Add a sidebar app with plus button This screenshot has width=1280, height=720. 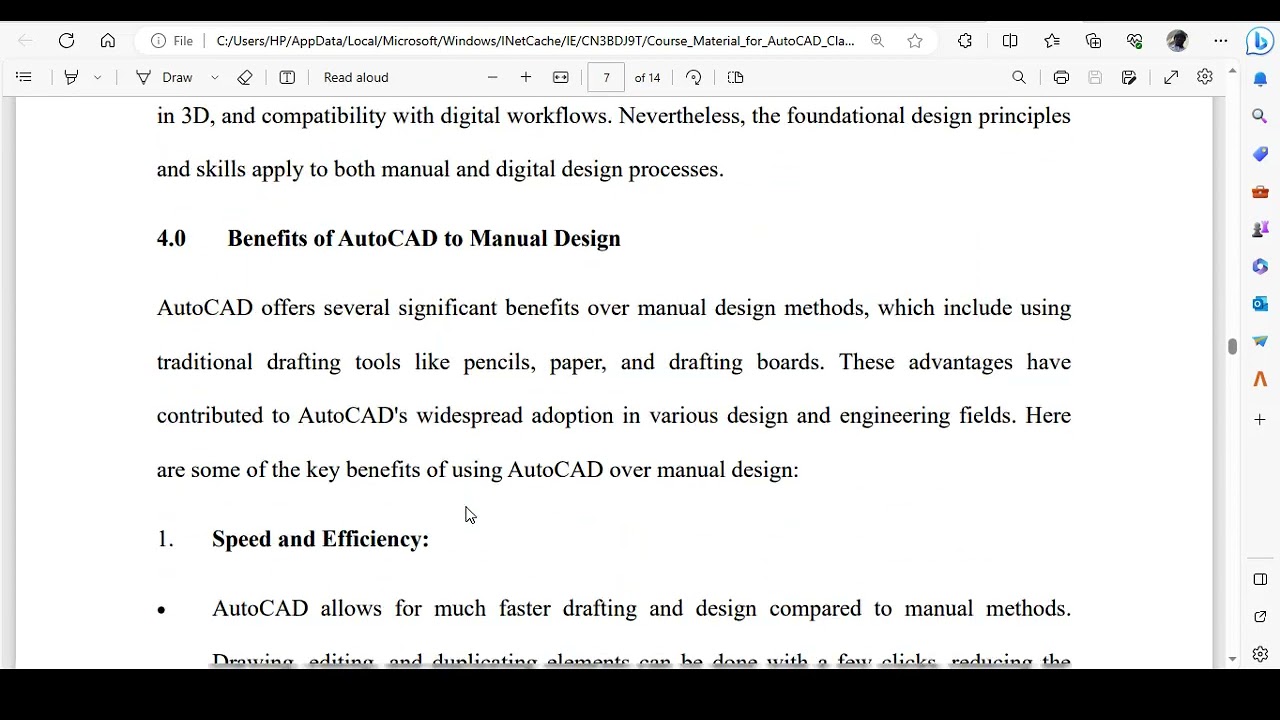[x=1260, y=420]
